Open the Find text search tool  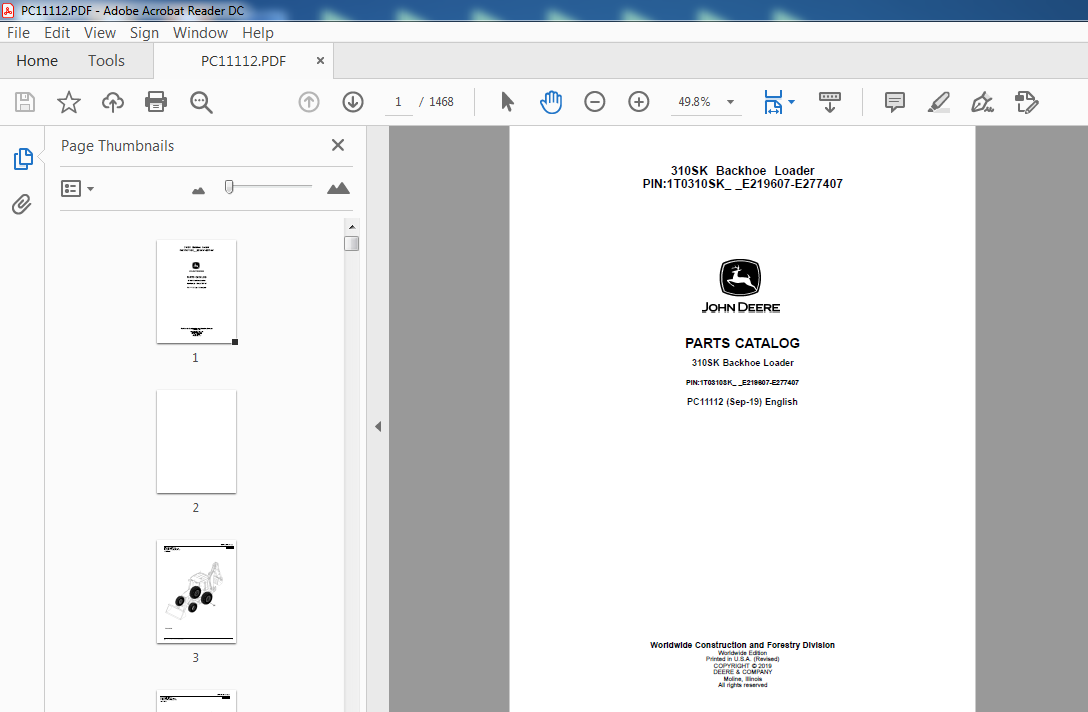pos(201,102)
